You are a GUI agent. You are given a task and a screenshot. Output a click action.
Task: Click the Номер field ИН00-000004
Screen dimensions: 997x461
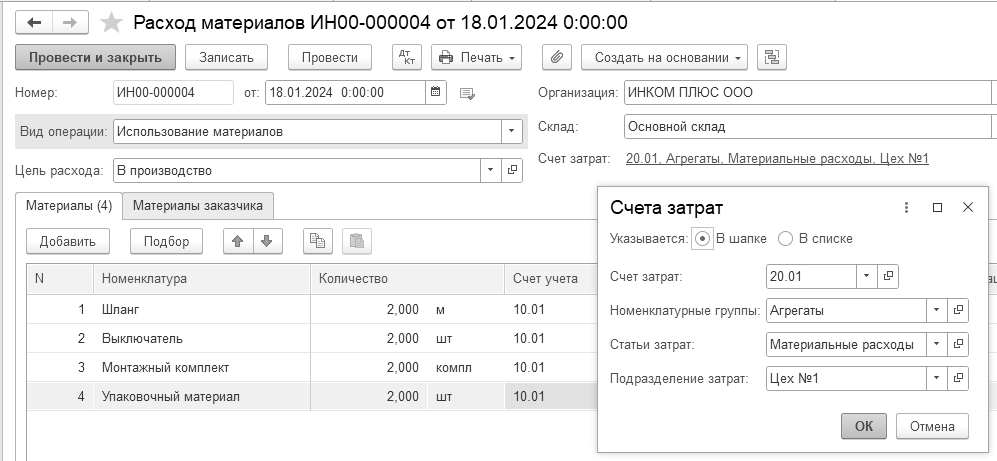(x=174, y=92)
